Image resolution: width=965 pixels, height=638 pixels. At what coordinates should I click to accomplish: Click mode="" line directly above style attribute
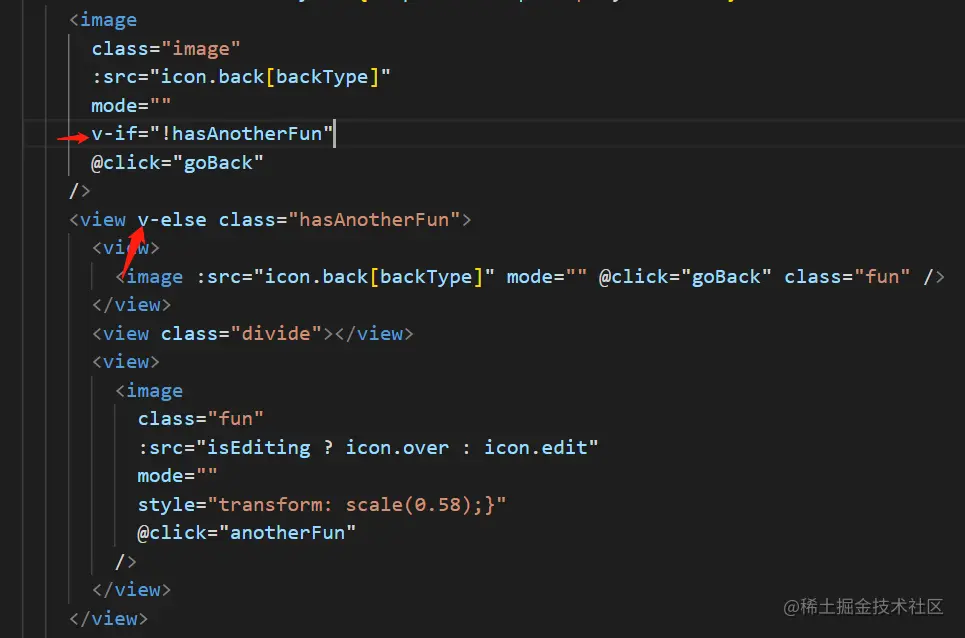pos(177,476)
